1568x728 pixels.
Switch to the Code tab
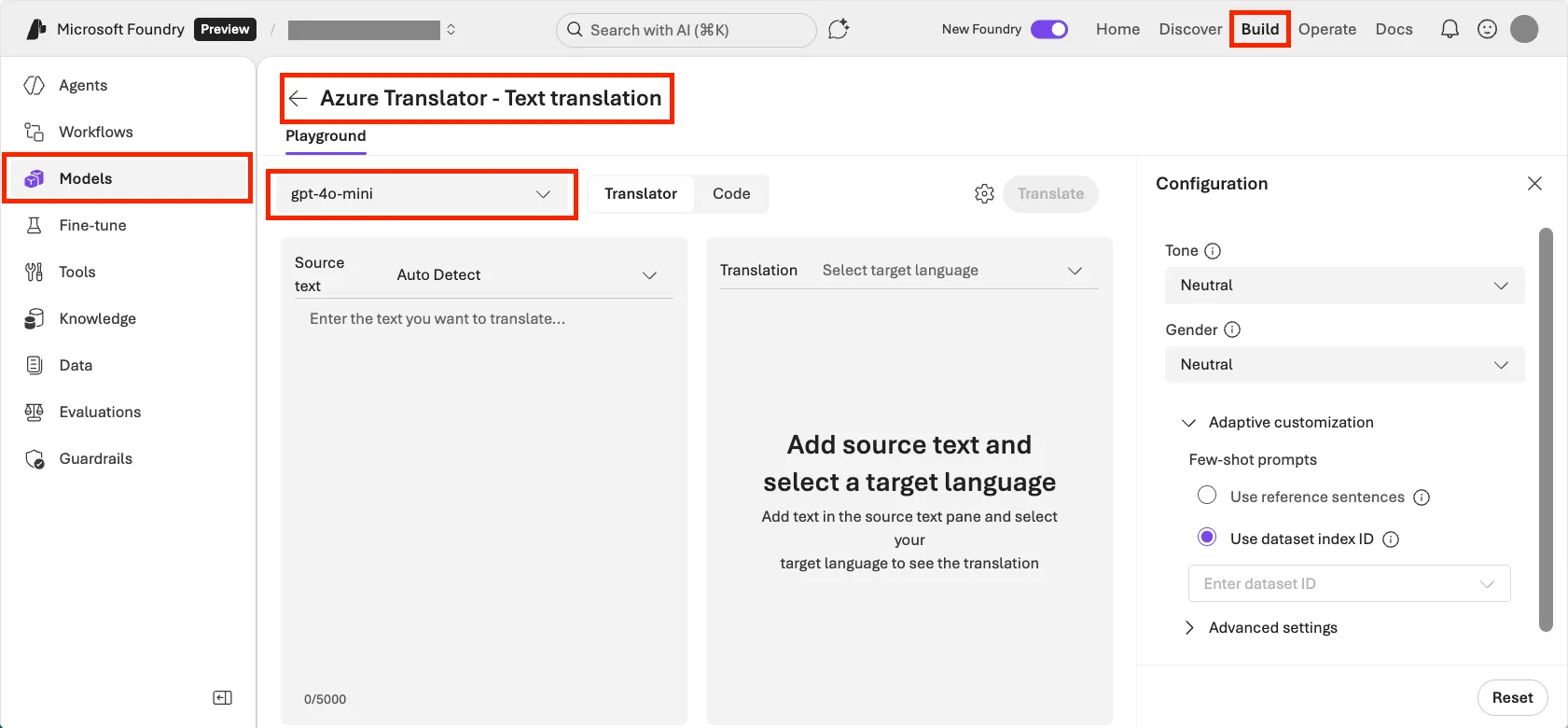click(731, 194)
